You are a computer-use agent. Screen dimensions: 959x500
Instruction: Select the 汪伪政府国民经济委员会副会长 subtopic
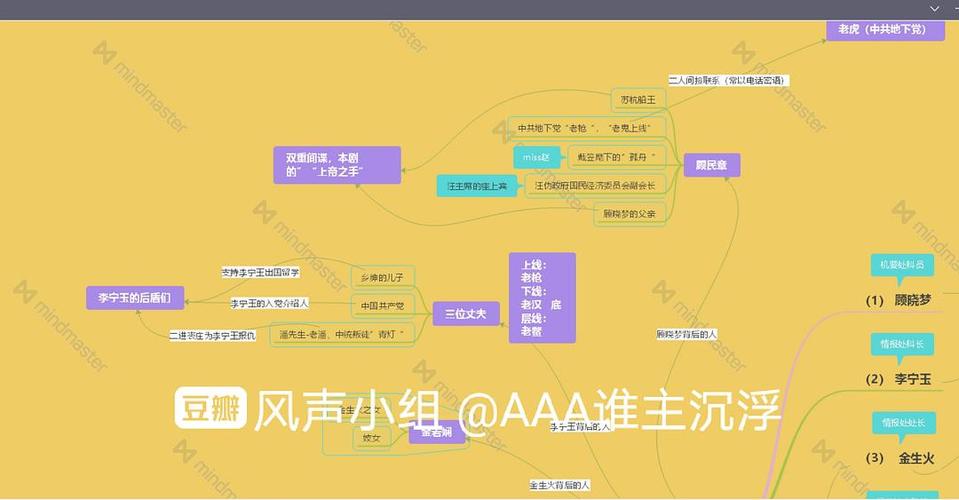click(595, 185)
